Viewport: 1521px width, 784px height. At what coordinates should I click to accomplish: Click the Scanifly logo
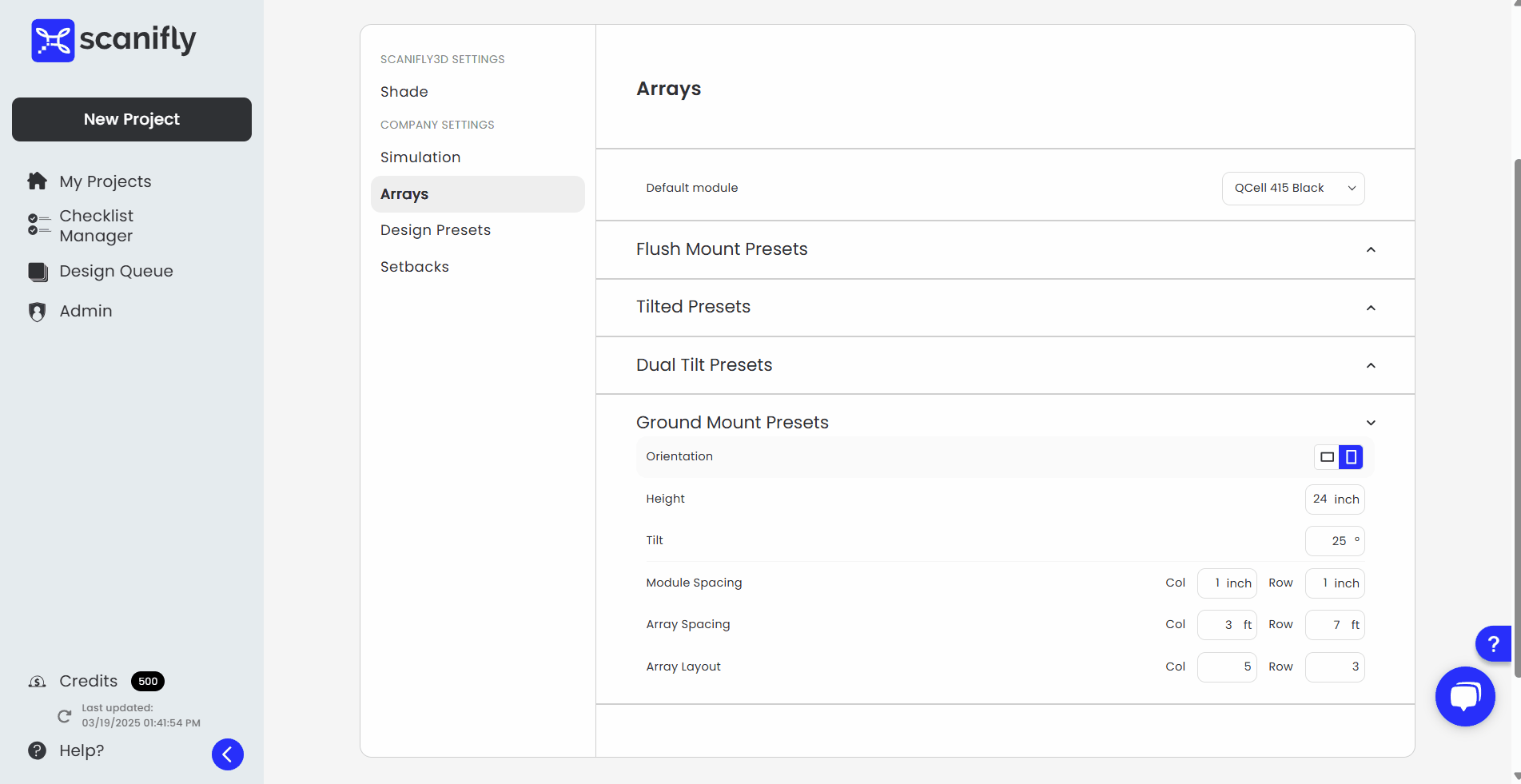113,39
